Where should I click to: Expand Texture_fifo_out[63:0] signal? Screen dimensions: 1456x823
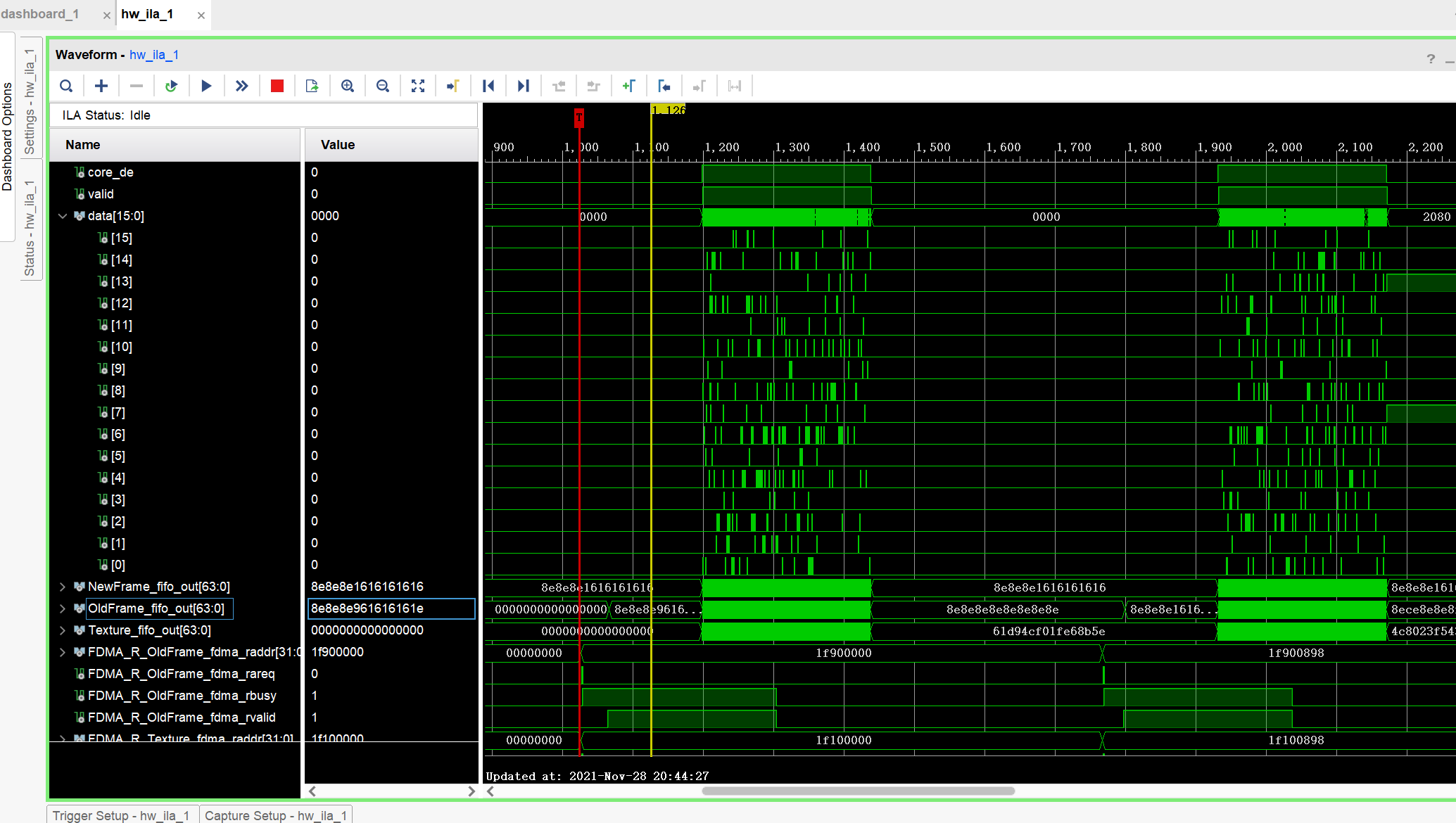[63, 630]
